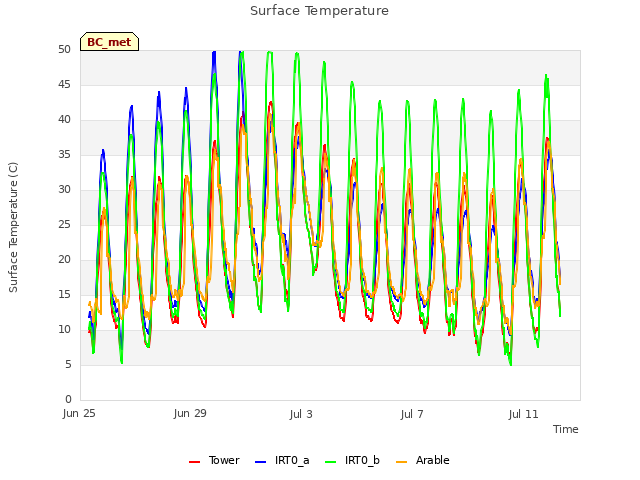Click the Surface Temperature (C) y-axis label
Viewport: 640px width, 480px height.
(x=13, y=227)
